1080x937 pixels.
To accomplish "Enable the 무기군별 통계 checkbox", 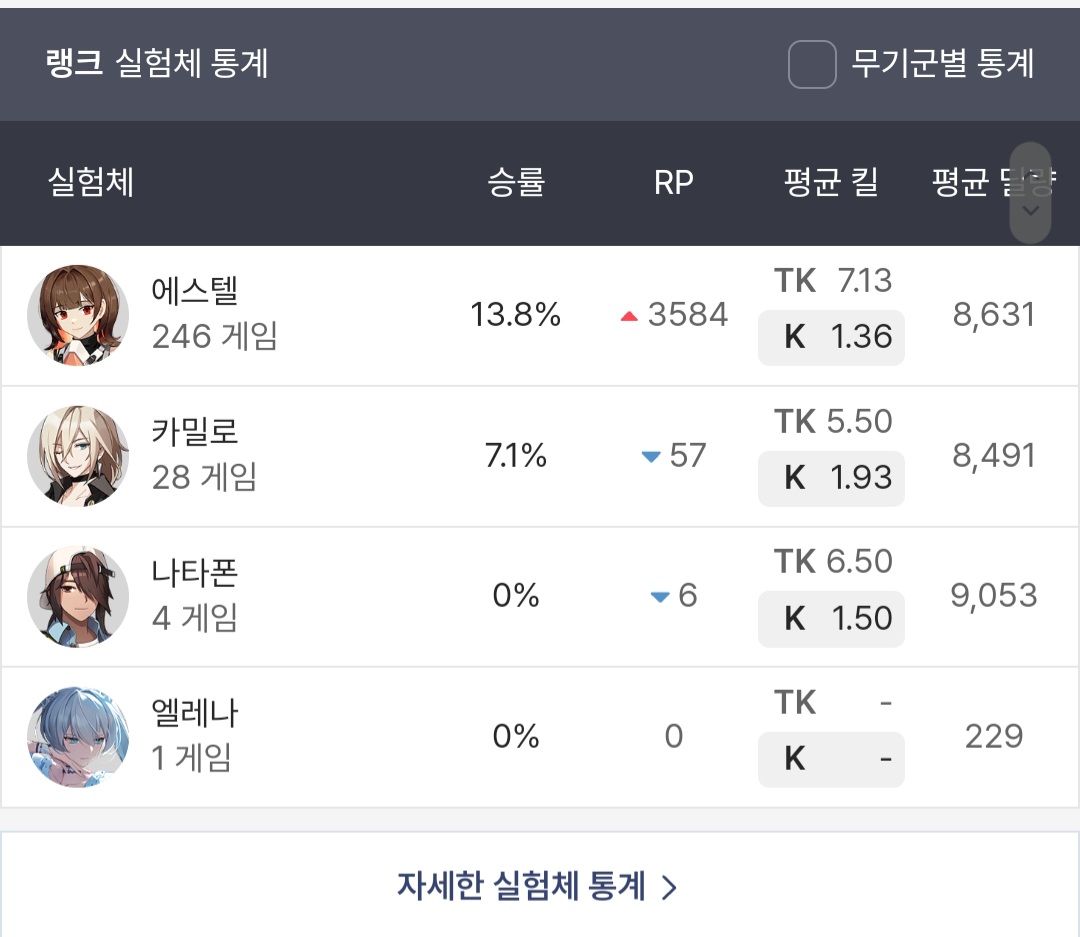I will [x=812, y=65].
